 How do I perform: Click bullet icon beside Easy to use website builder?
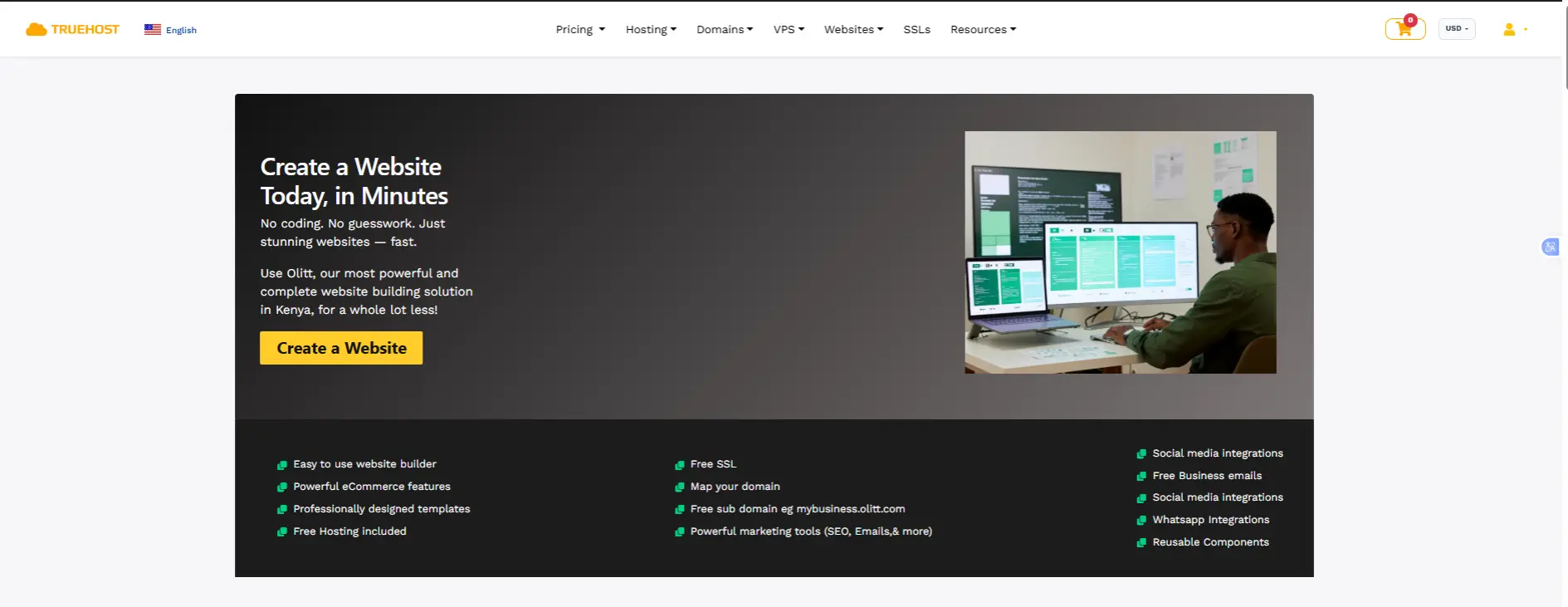[x=282, y=465]
